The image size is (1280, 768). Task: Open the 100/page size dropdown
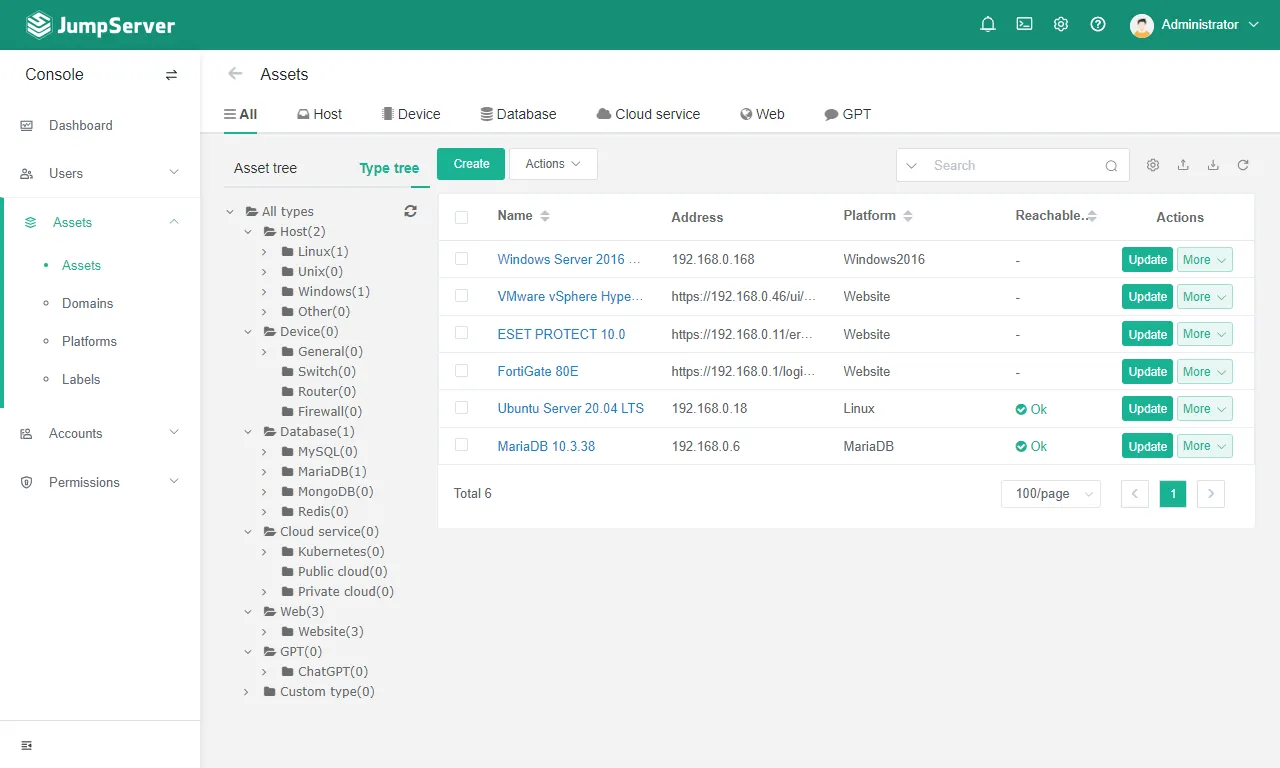(x=1051, y=494)
